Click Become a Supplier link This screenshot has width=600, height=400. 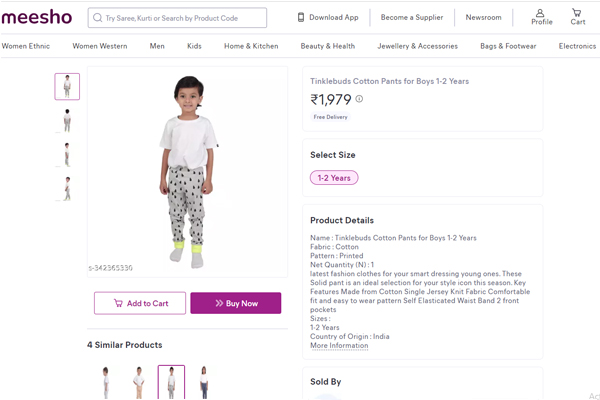coord(411,18)
